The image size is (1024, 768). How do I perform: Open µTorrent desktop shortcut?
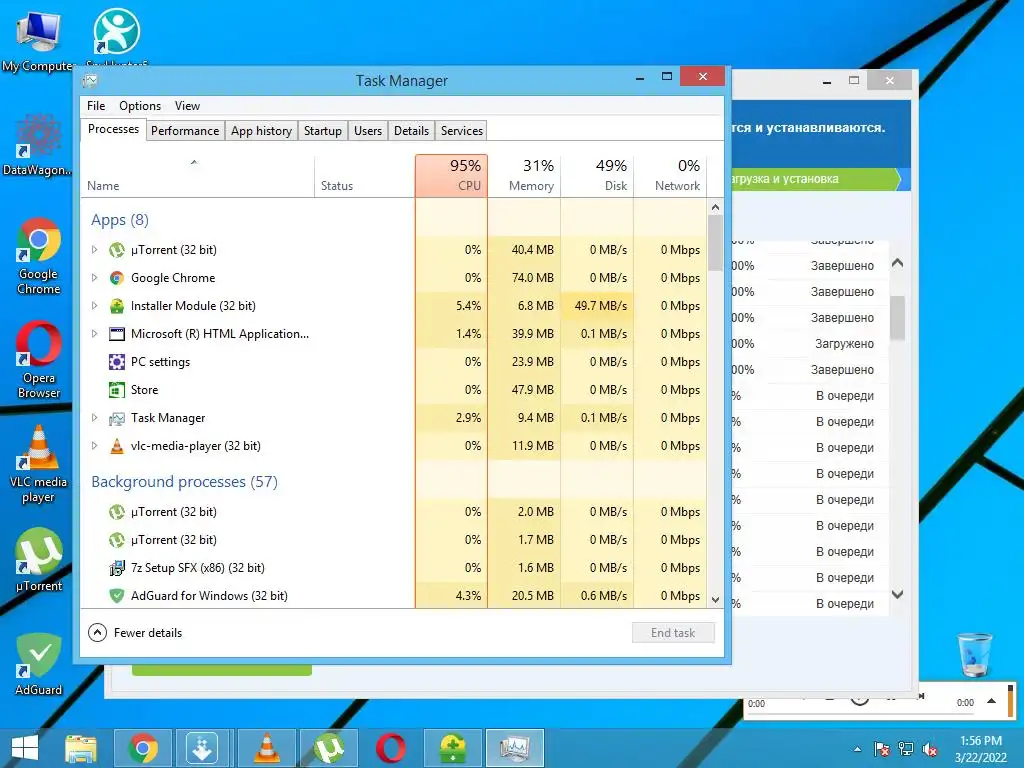pyautogui.click(x=39, y=560)
